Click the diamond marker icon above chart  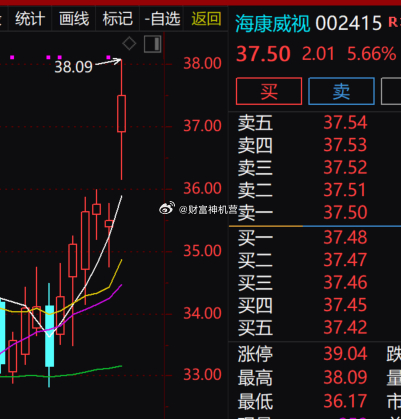pos(129,44)
